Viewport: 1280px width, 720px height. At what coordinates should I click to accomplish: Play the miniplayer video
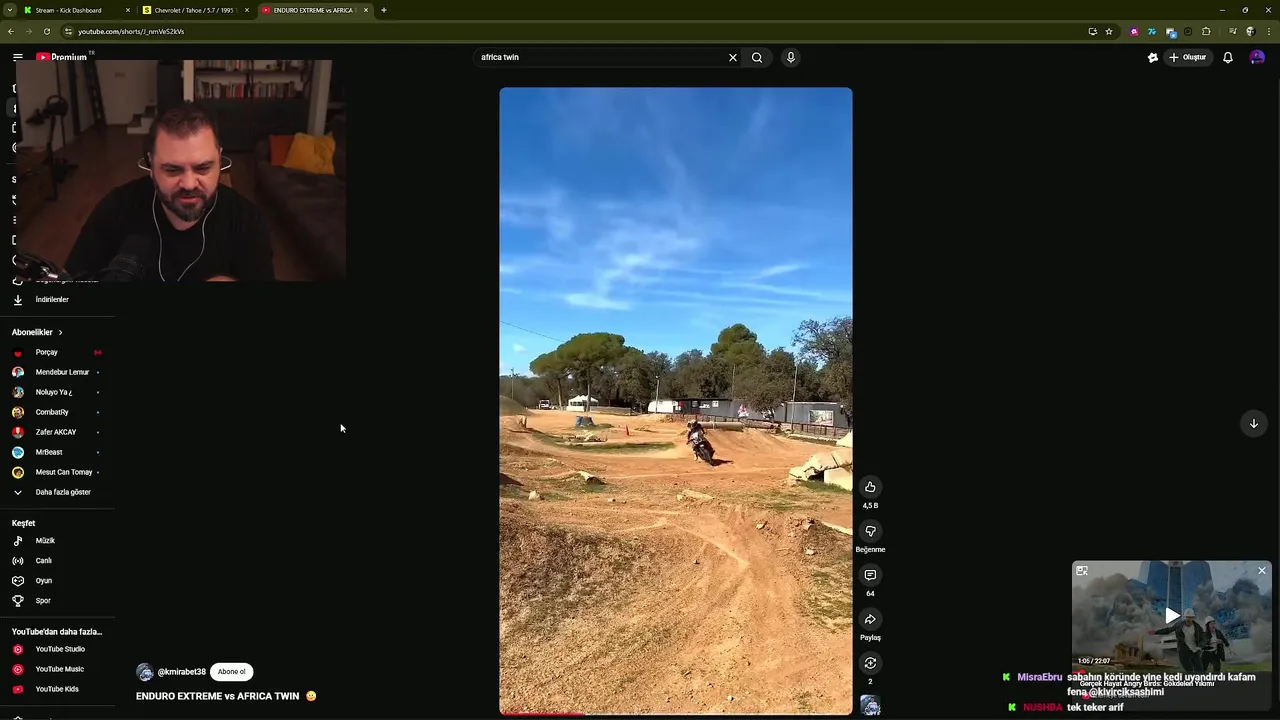point(1172,616)
